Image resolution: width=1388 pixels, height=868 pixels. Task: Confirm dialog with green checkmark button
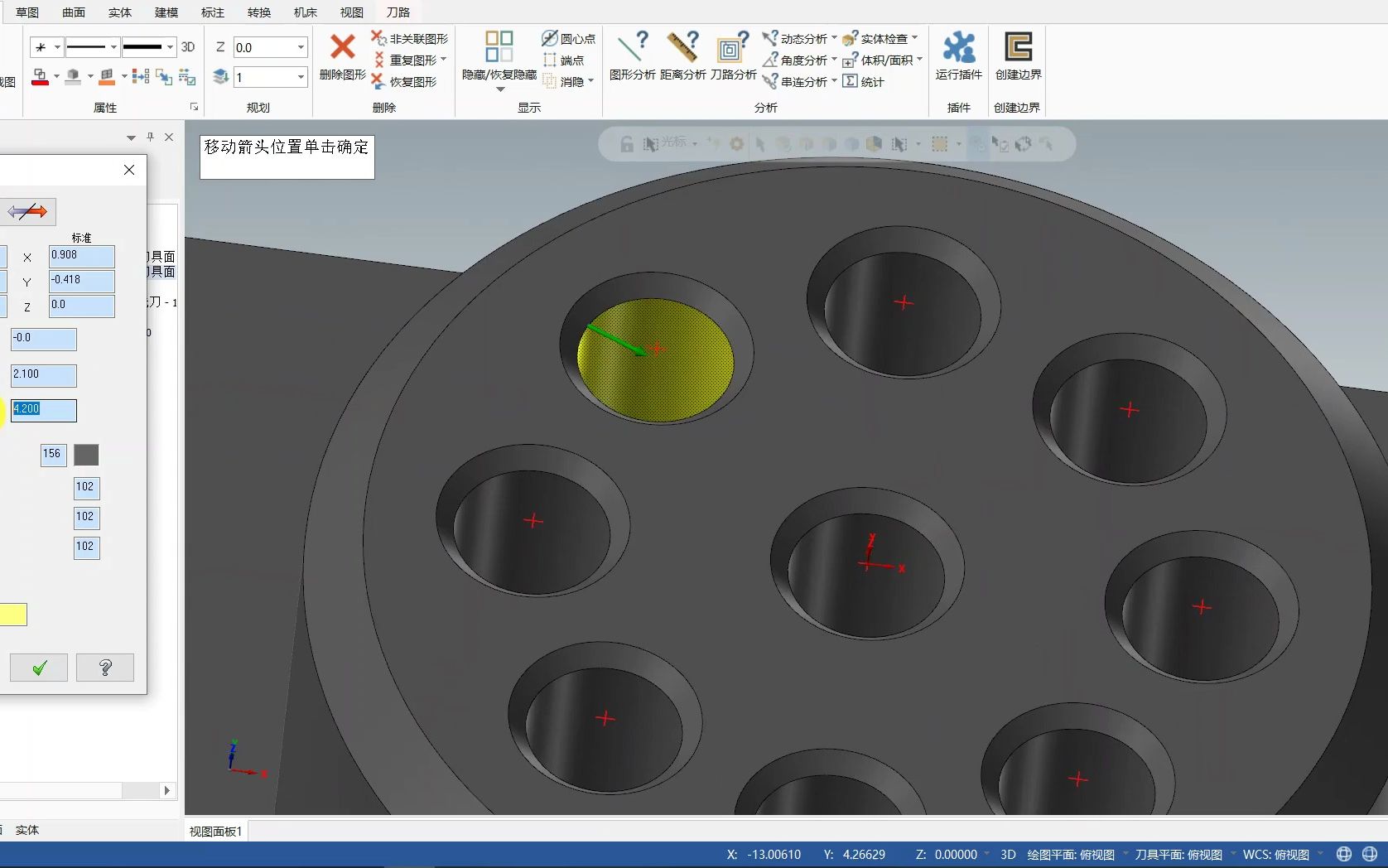pyautogui.click(x=39, y=668)
